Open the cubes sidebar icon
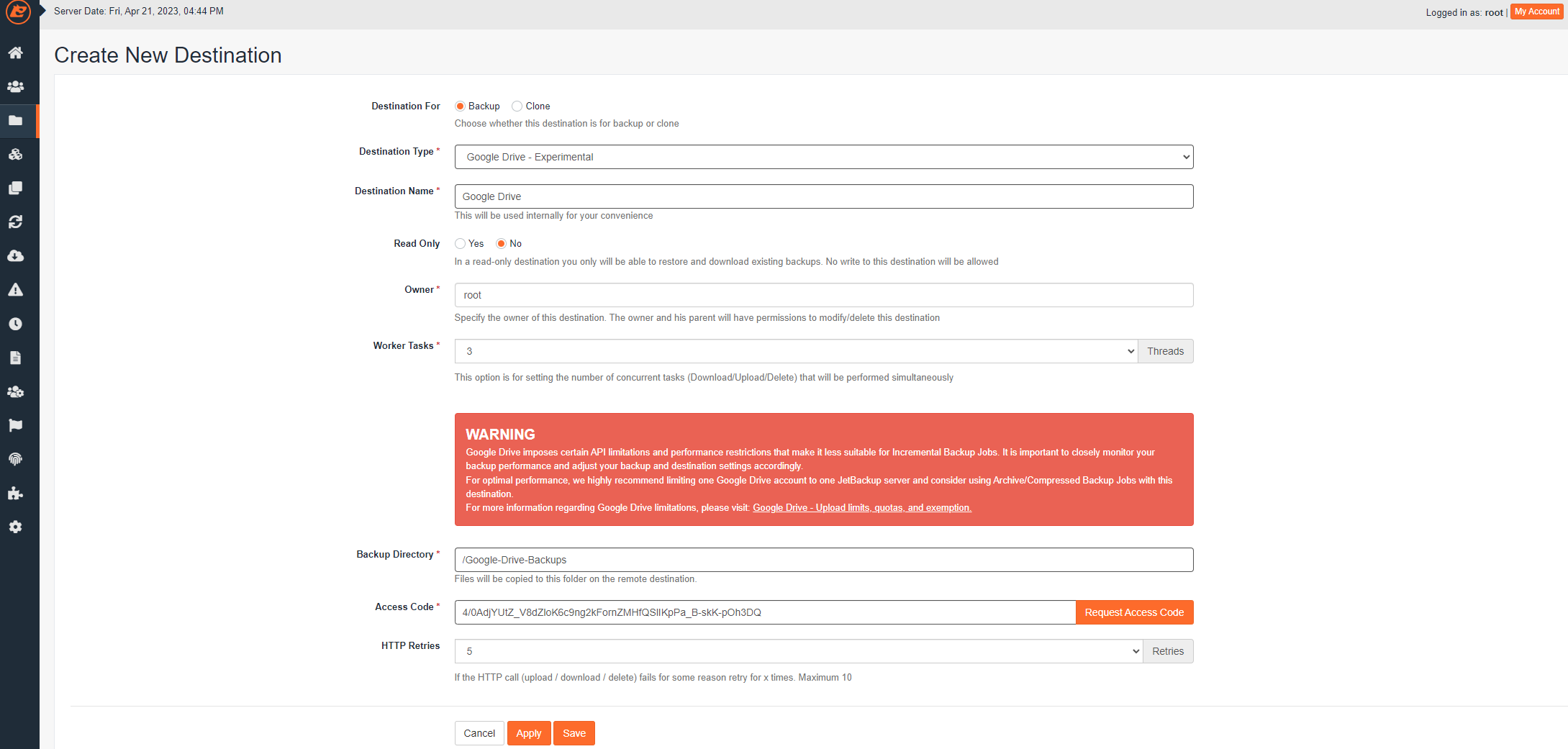1568x749 pixels. (16, 154)
